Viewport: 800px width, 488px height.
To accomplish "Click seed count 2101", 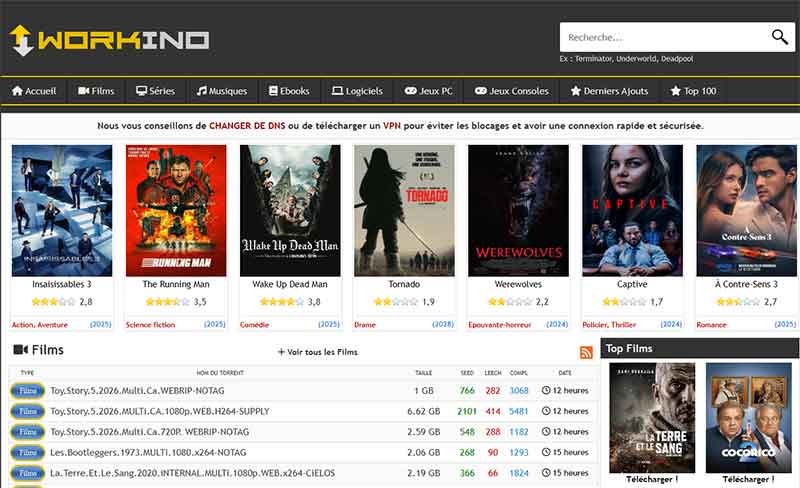I will (467, 411).
